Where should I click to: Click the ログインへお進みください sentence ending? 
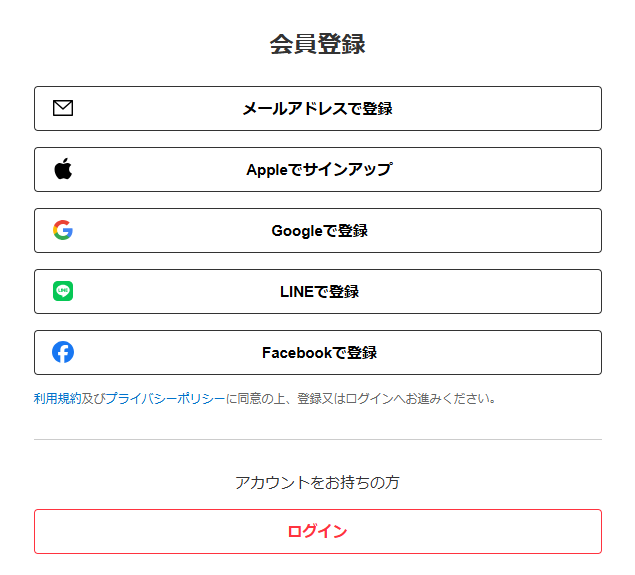[420, 398]
